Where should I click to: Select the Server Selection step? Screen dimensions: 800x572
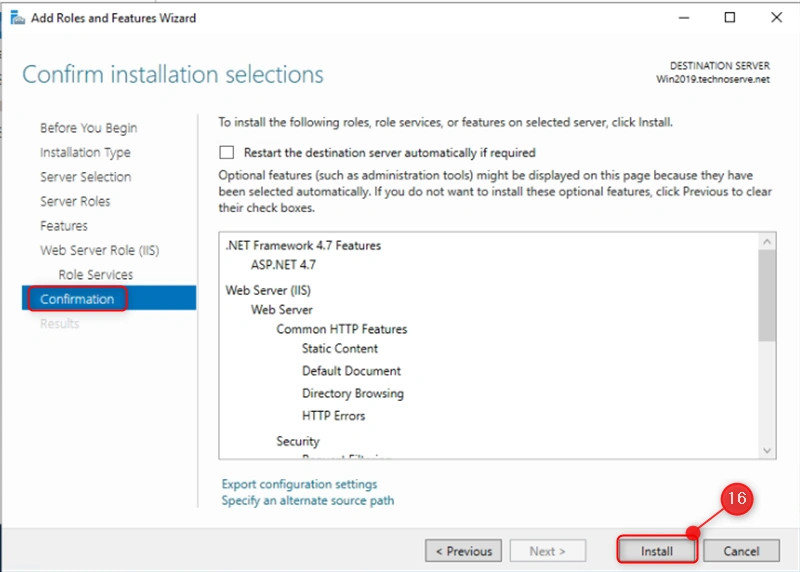point(86,177)
